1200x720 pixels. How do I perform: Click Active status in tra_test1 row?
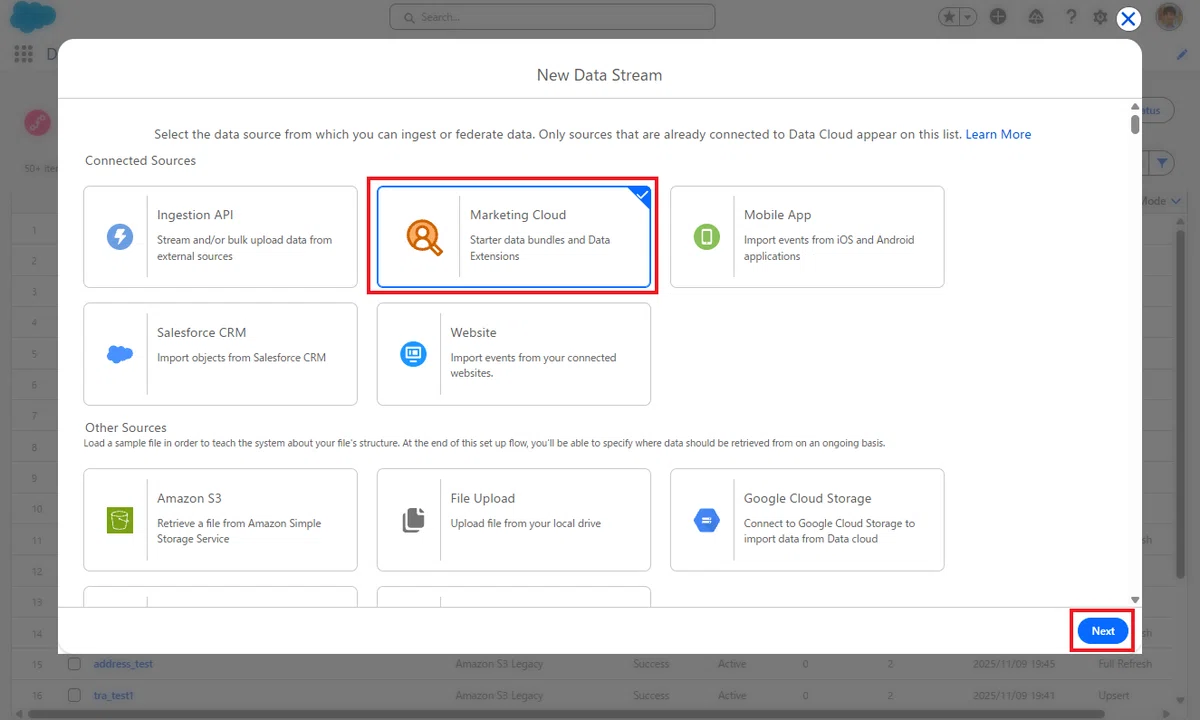tap(732, 695)
